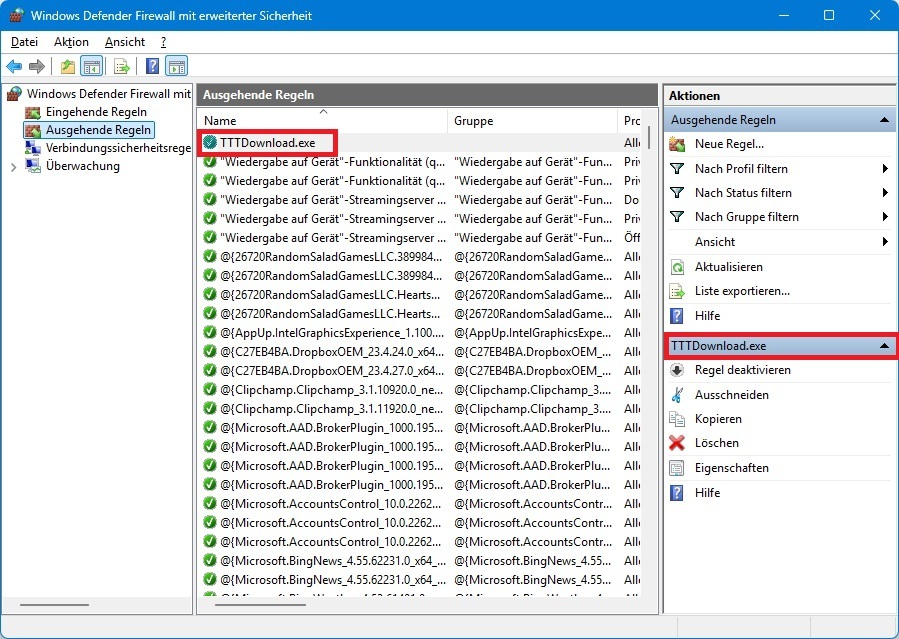Click the Export list toolbar icon
This screenshot has width=899, height=639.
click(x=122, y=66)
